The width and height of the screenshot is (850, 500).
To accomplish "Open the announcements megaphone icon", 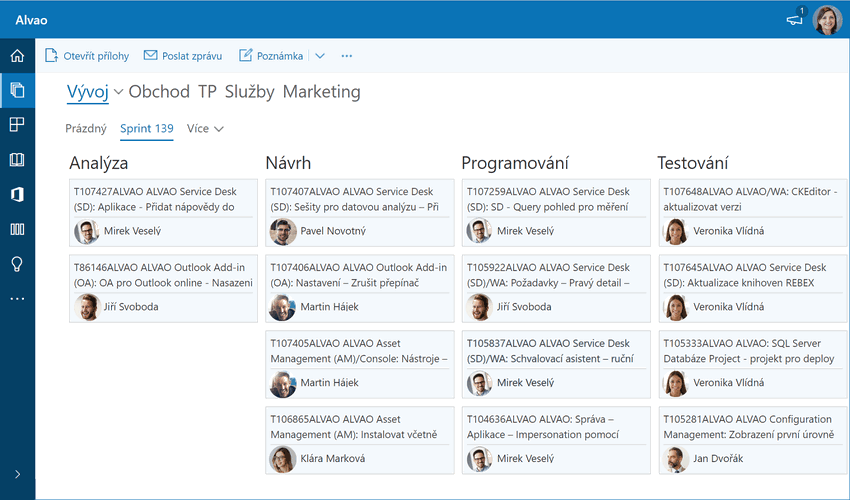I will coord(795,20).
